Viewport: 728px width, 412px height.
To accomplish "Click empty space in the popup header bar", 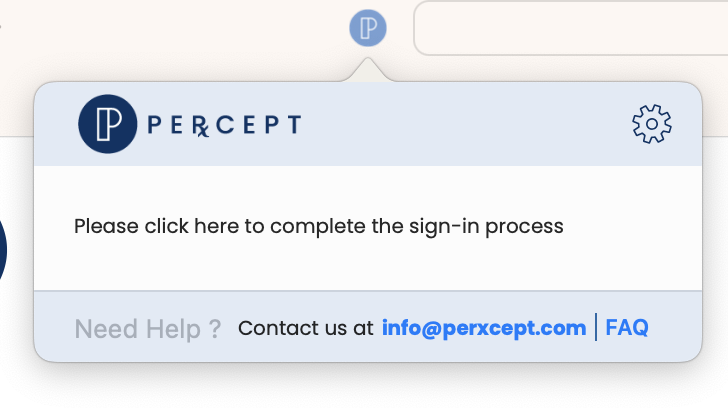I will coord(464,124).
